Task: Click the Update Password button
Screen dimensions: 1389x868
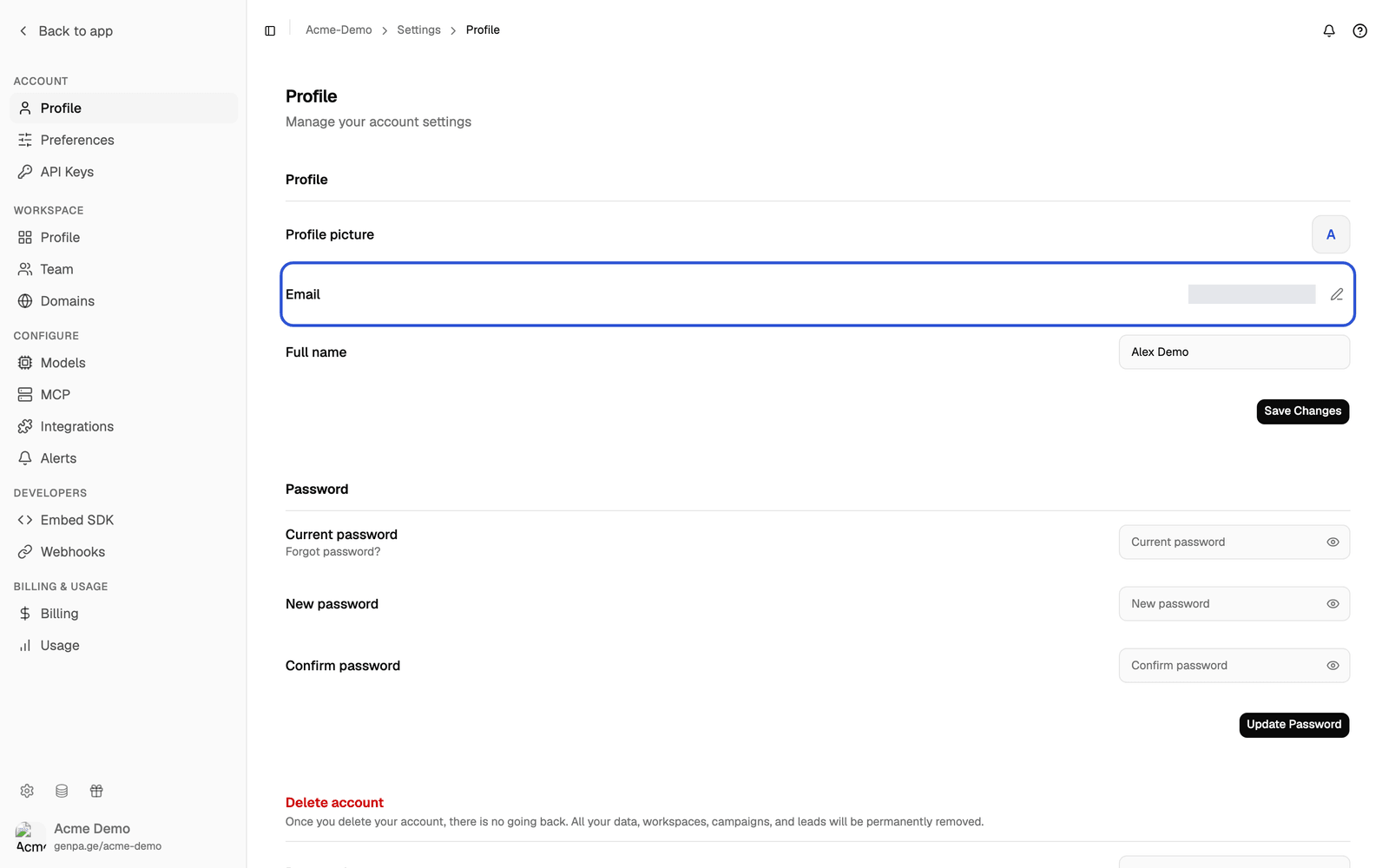Action: (x=1294, y=725)
